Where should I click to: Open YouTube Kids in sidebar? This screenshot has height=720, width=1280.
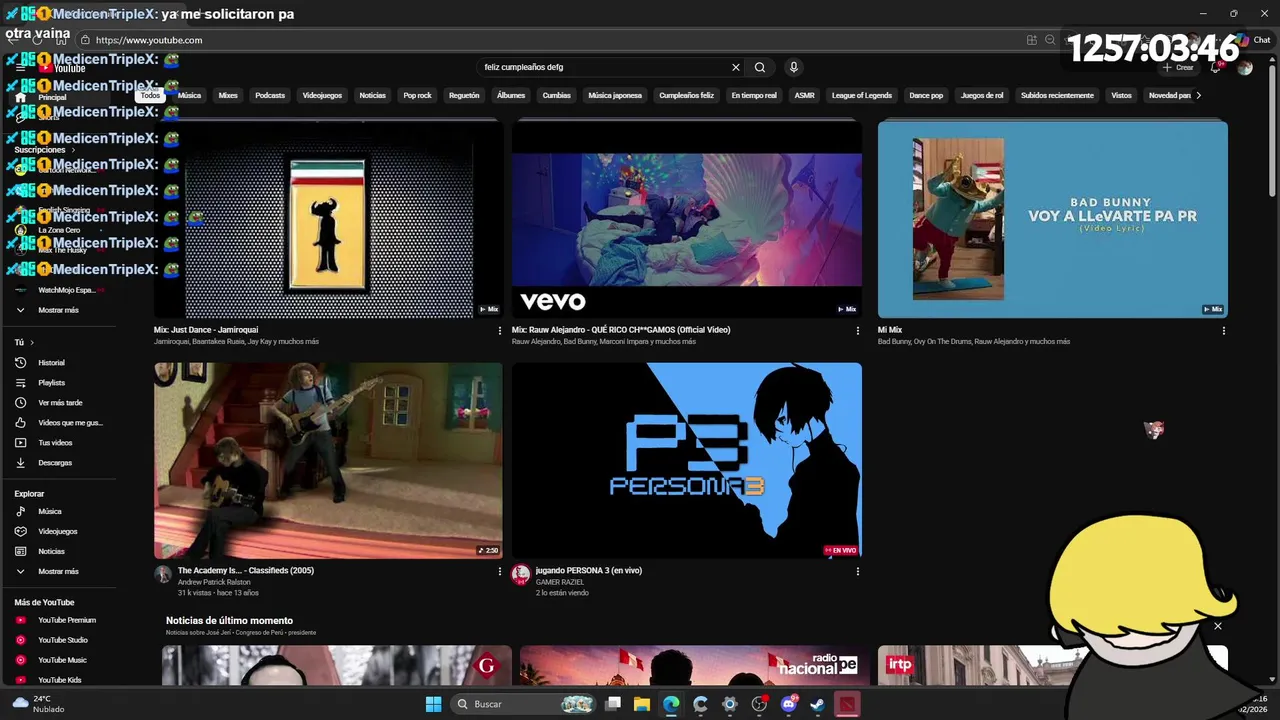pyautogui.click(x=60, y=680)
